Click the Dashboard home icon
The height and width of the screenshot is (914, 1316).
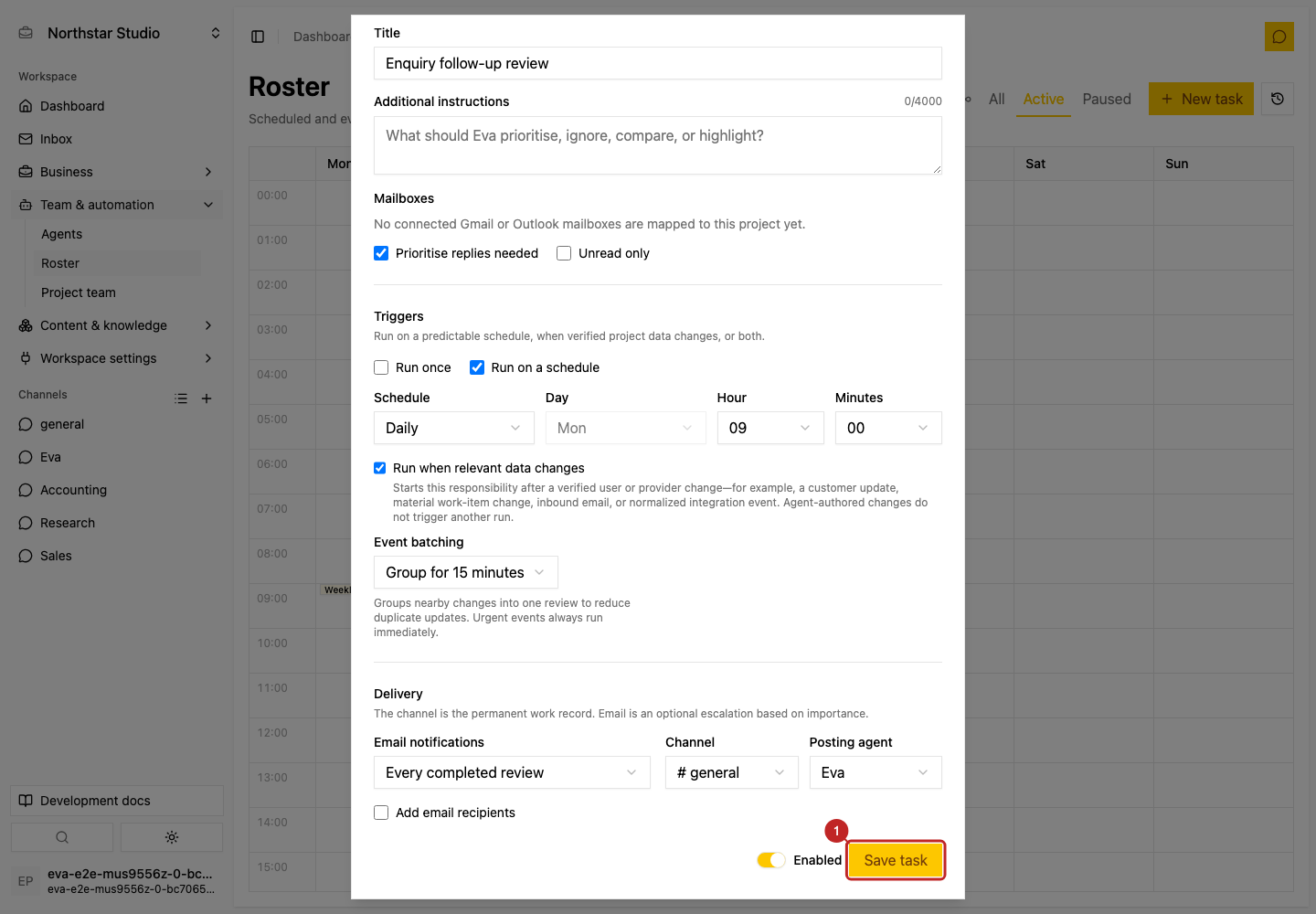point(26,106)
